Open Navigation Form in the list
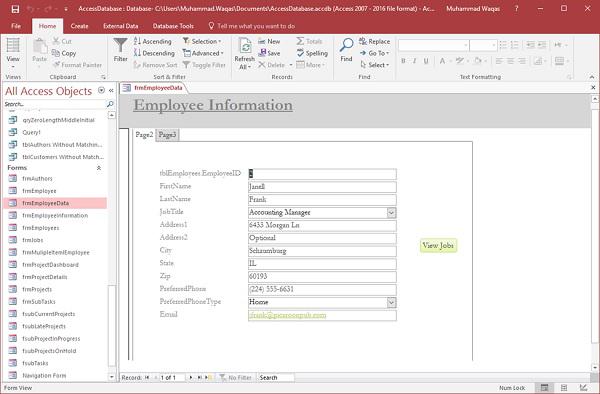The width and height of the screenshot is (600, 394). (44, 376)
